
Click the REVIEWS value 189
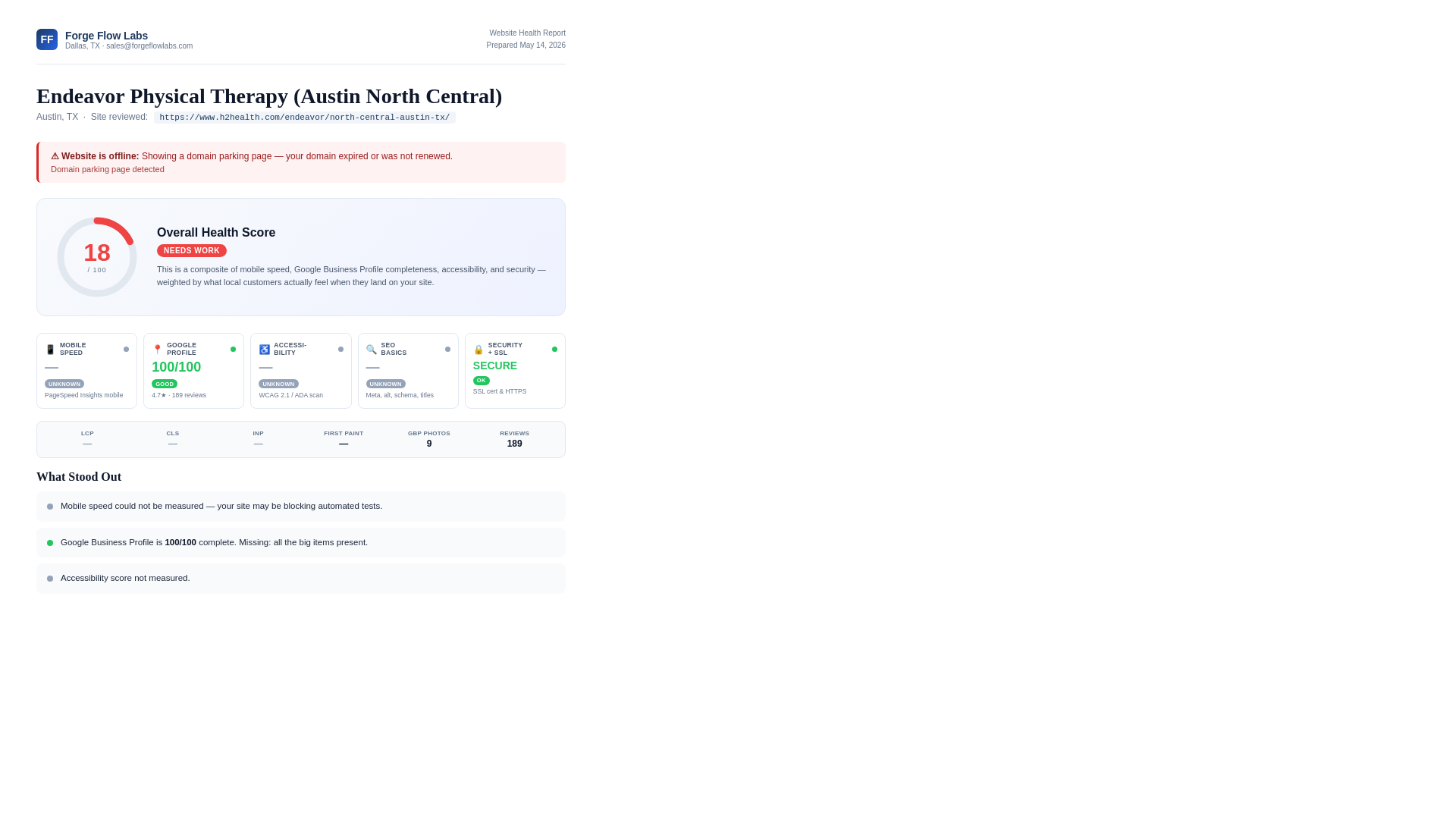tap(515, 444)
